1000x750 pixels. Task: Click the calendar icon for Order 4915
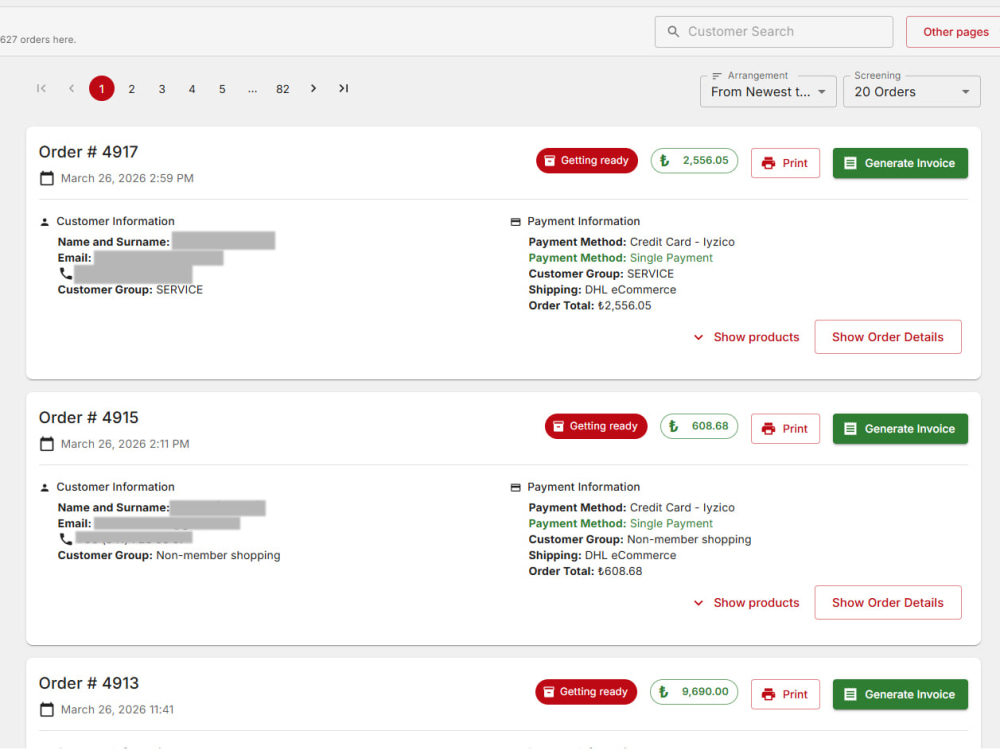point(47,444)
